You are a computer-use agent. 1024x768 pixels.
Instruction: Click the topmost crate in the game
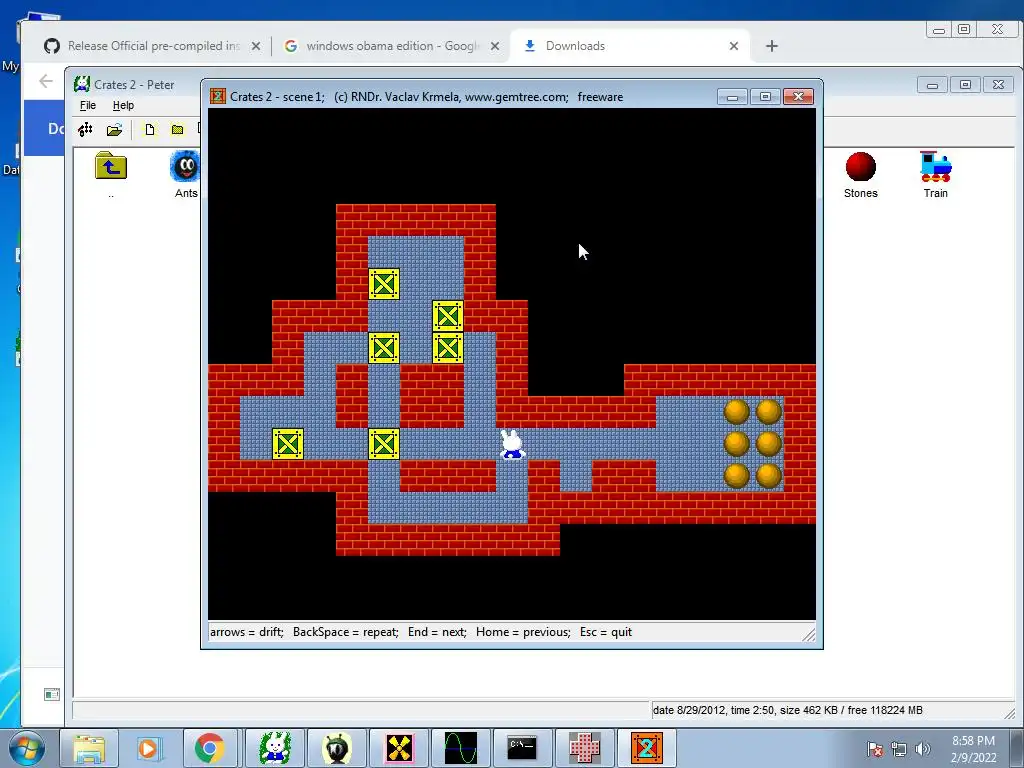click(x=384, y=284)
